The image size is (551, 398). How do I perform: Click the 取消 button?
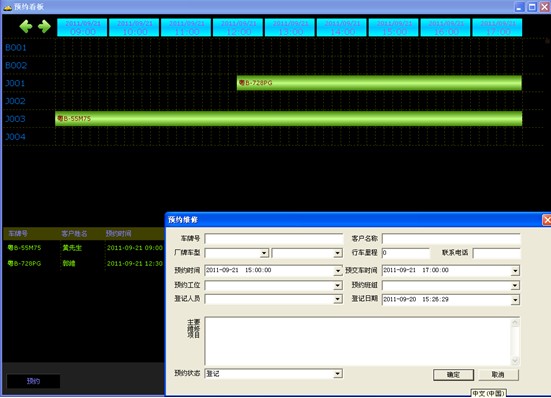498,375
